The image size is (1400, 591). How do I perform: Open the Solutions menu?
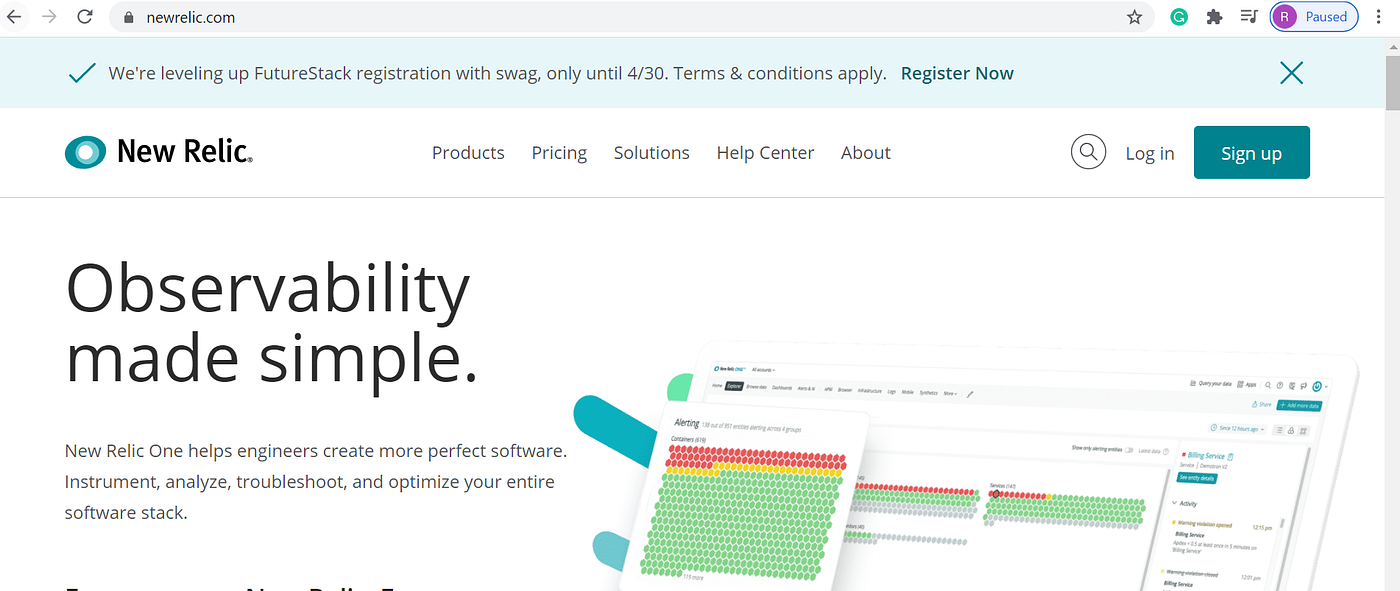(652, 153)
